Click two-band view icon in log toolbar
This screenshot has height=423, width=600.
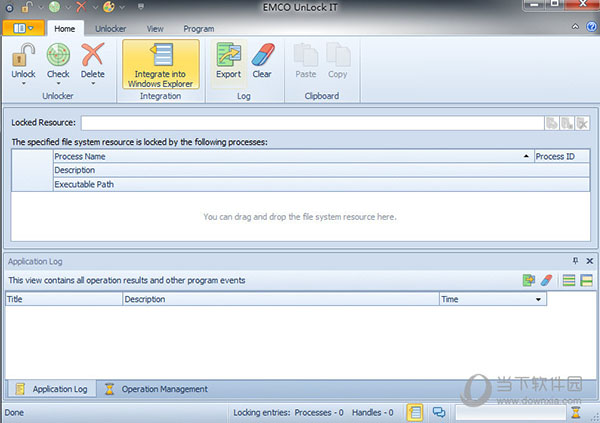tap(586, 280)
